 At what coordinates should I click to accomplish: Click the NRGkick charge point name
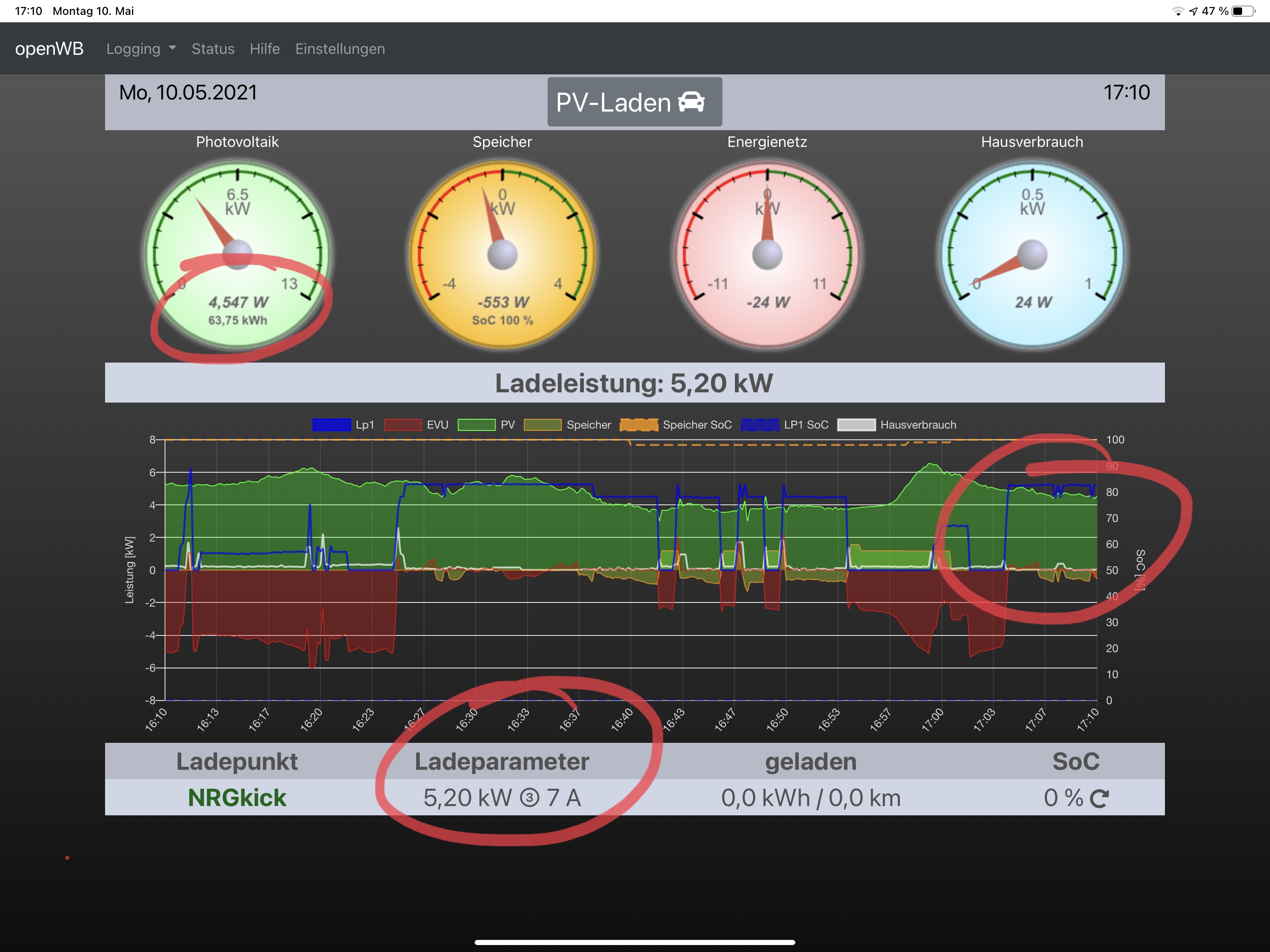click(237, 798)
